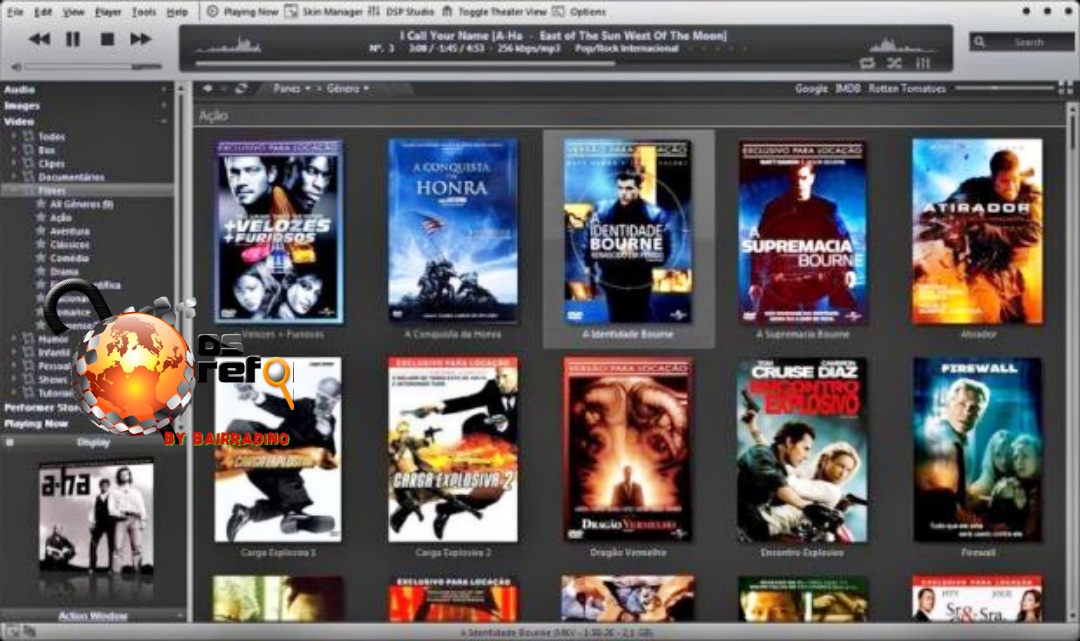Viewport: 1080px width, 641px height.
Task: Open the Rotten Tomatoes link
Action: pyautogui.click(x=907, y=88)
